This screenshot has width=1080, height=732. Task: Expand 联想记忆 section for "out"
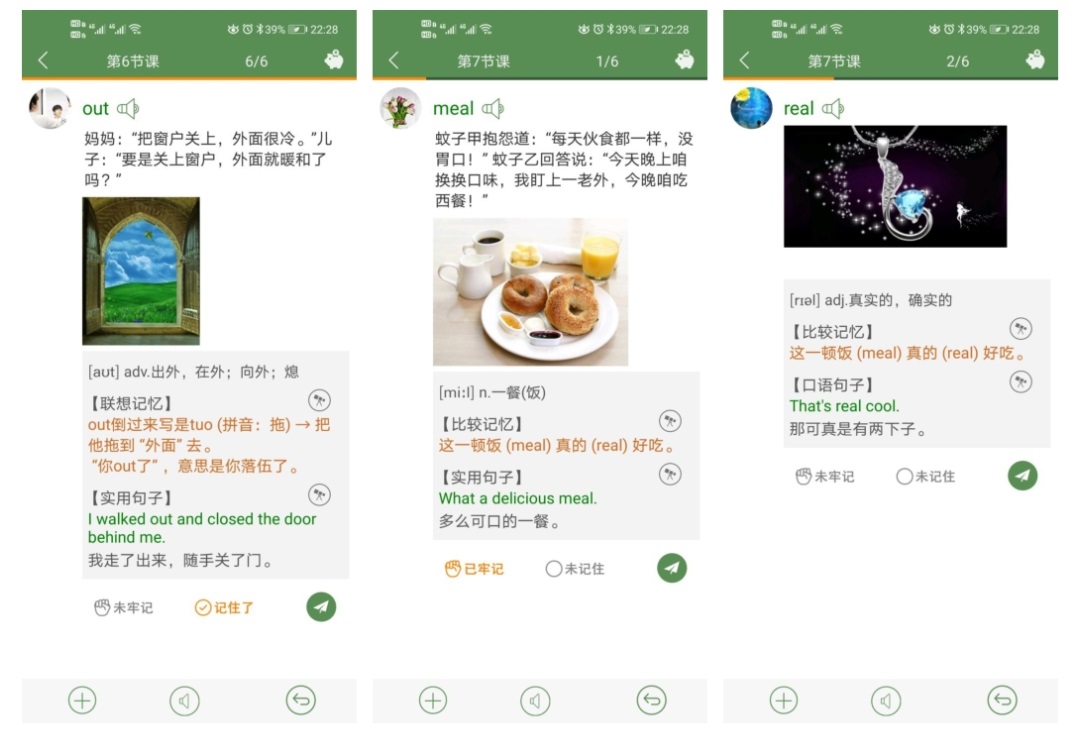[x=319, y=400]
